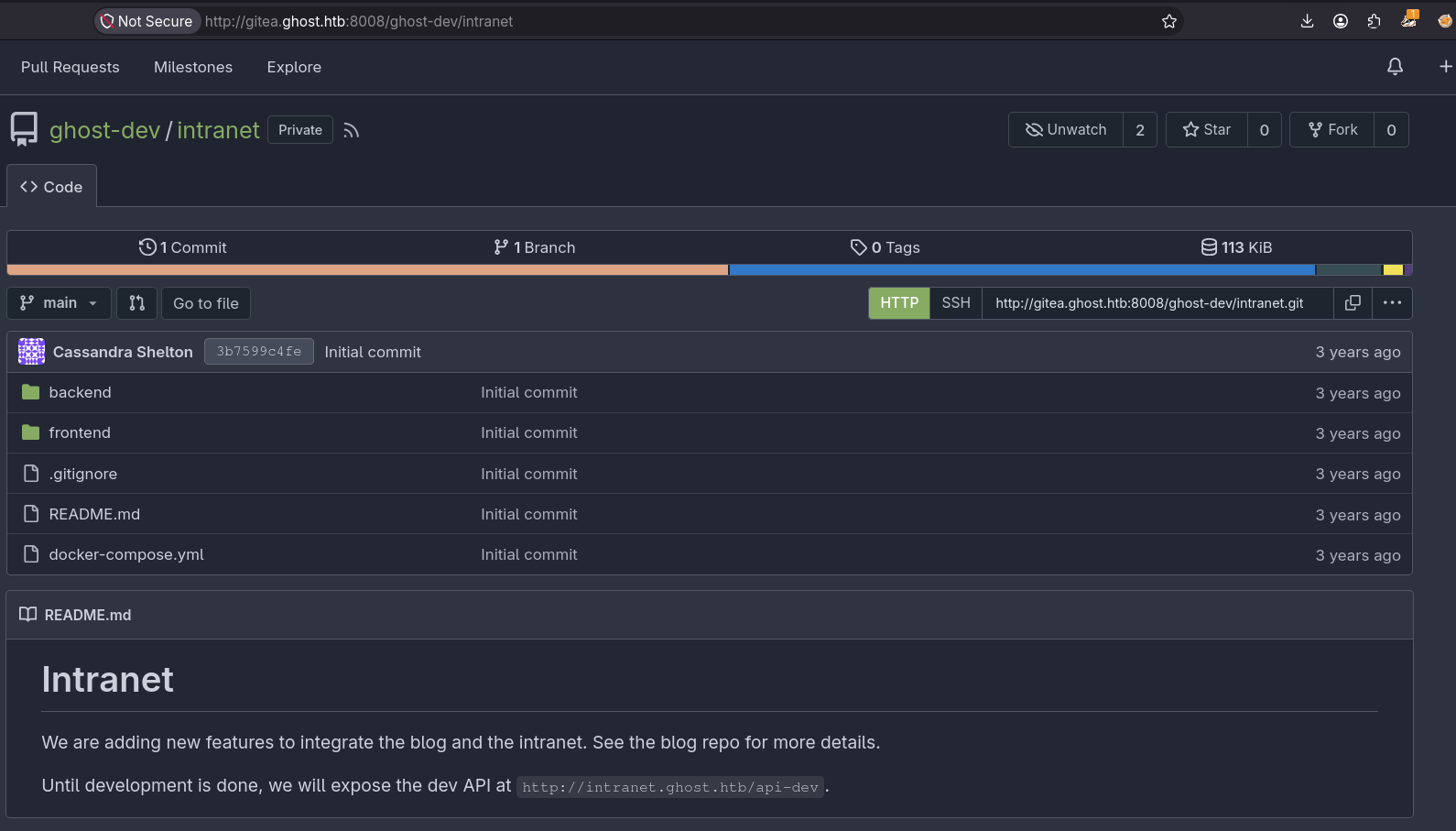Open the repository RSS feed icon
The width and height of the screenshot is (1456, 831).
(x=352, y=131)
